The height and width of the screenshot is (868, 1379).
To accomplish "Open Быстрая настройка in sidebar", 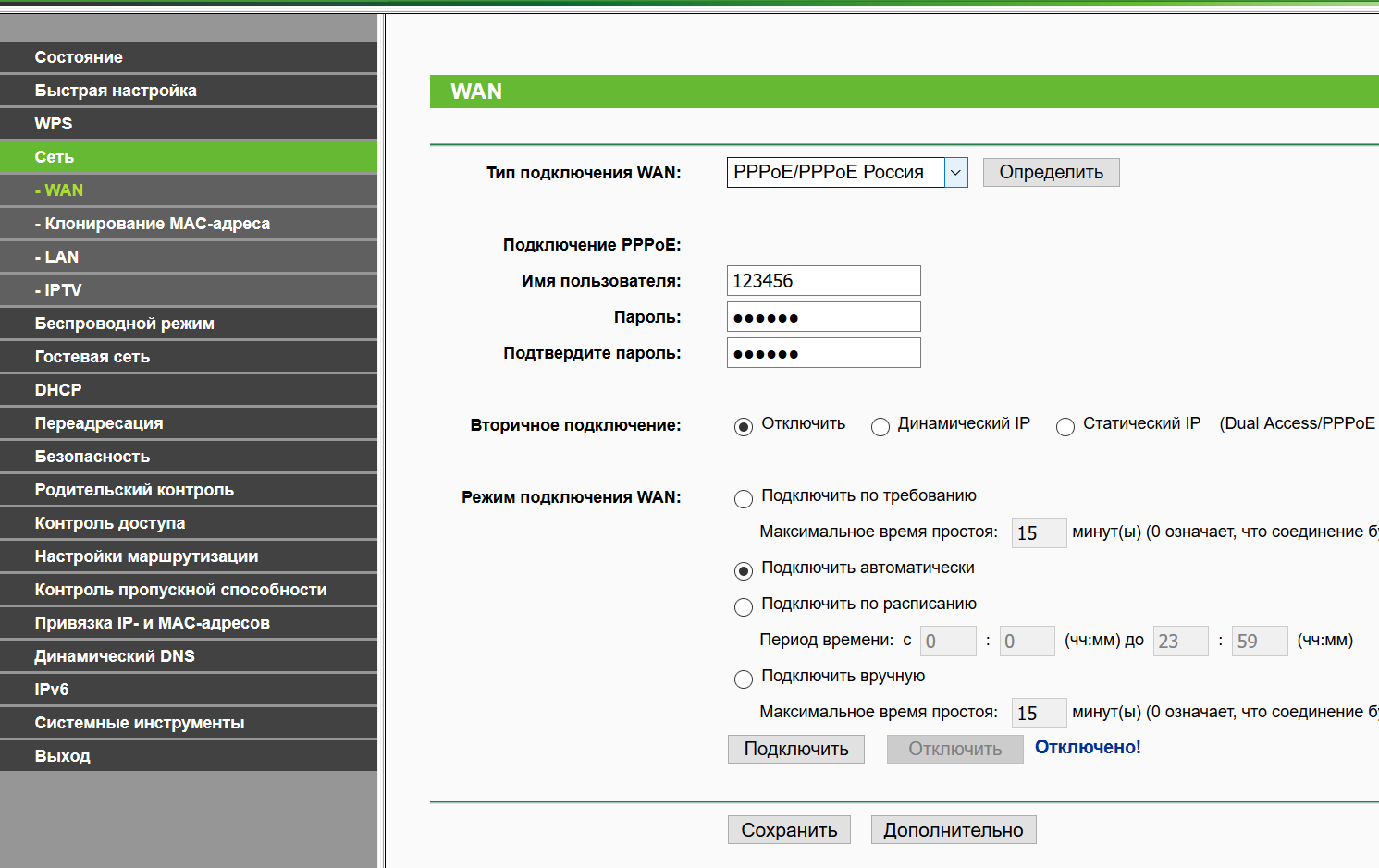I will [189, 91].
